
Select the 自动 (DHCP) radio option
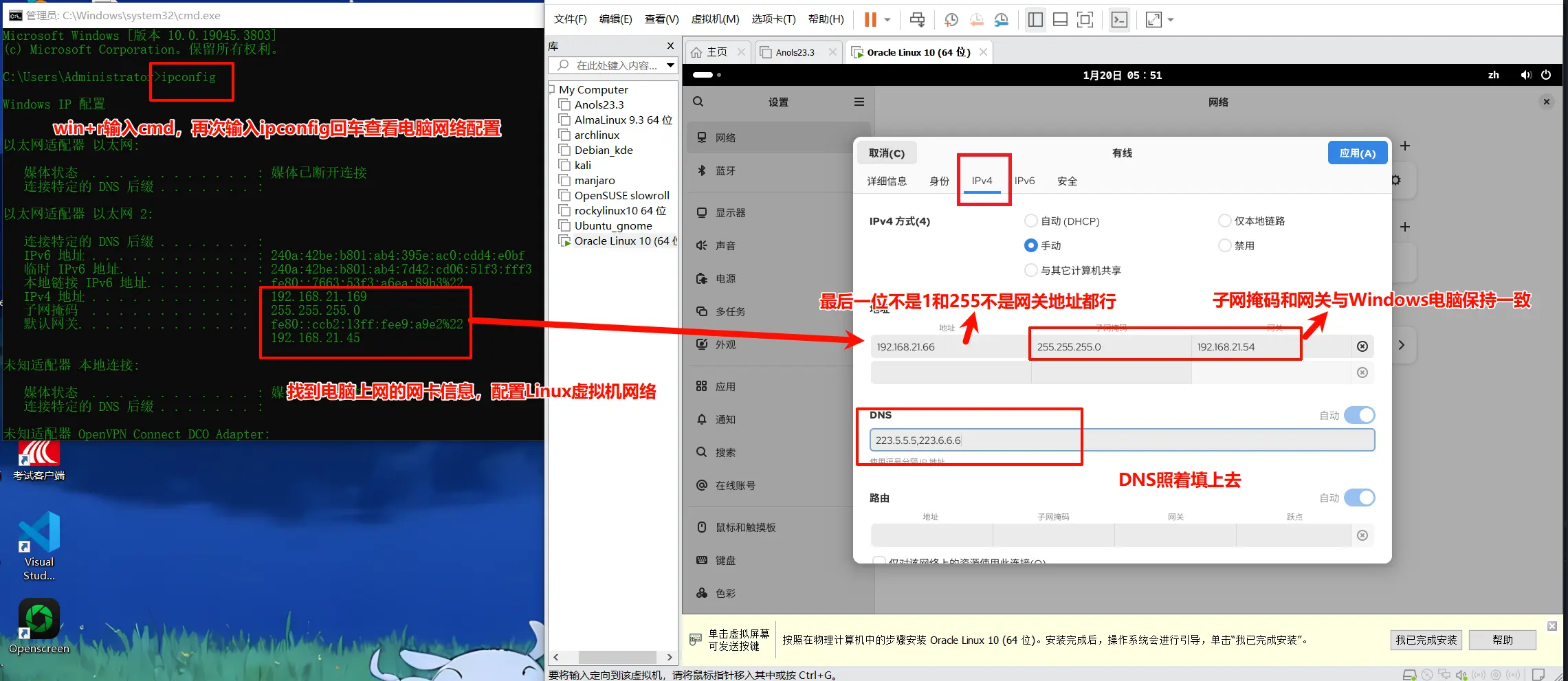(x=1030, y=221)
